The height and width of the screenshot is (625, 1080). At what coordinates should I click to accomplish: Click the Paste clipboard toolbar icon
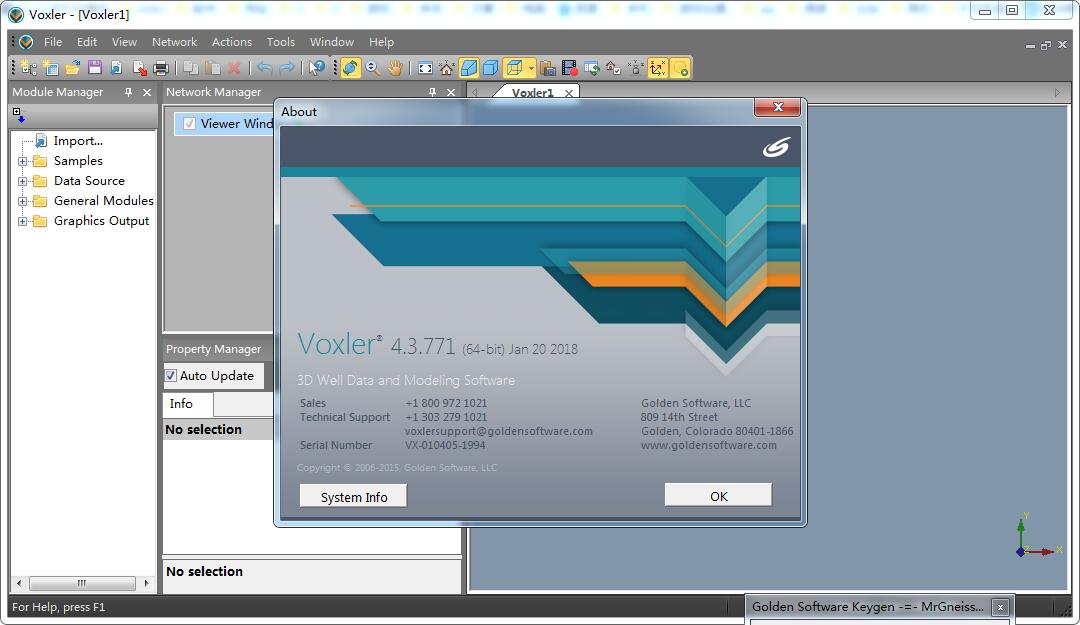tap(213, 68)
